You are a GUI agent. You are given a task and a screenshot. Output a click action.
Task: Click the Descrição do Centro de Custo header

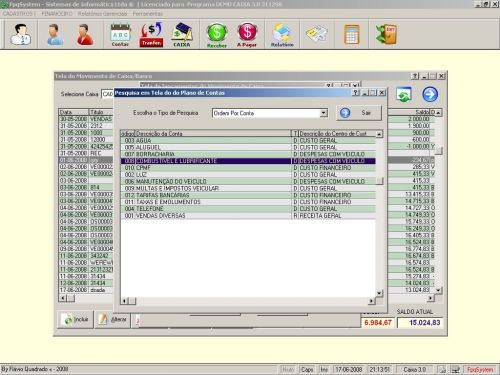point(337,134)
